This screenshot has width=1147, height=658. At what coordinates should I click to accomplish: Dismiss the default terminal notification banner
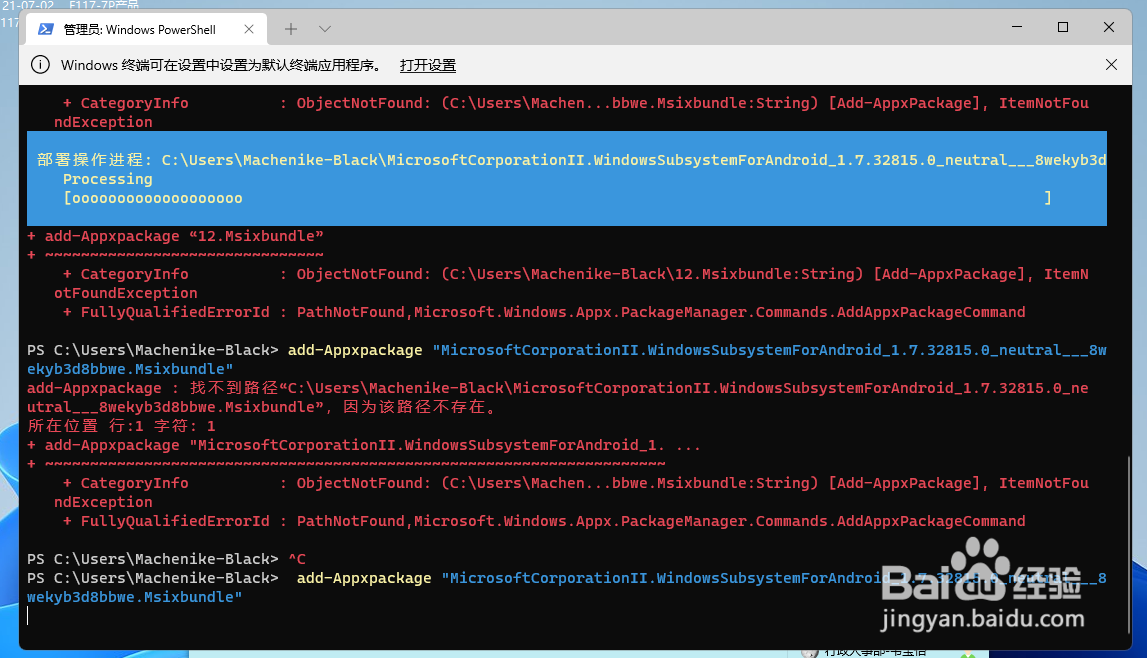coord(1111,64)
